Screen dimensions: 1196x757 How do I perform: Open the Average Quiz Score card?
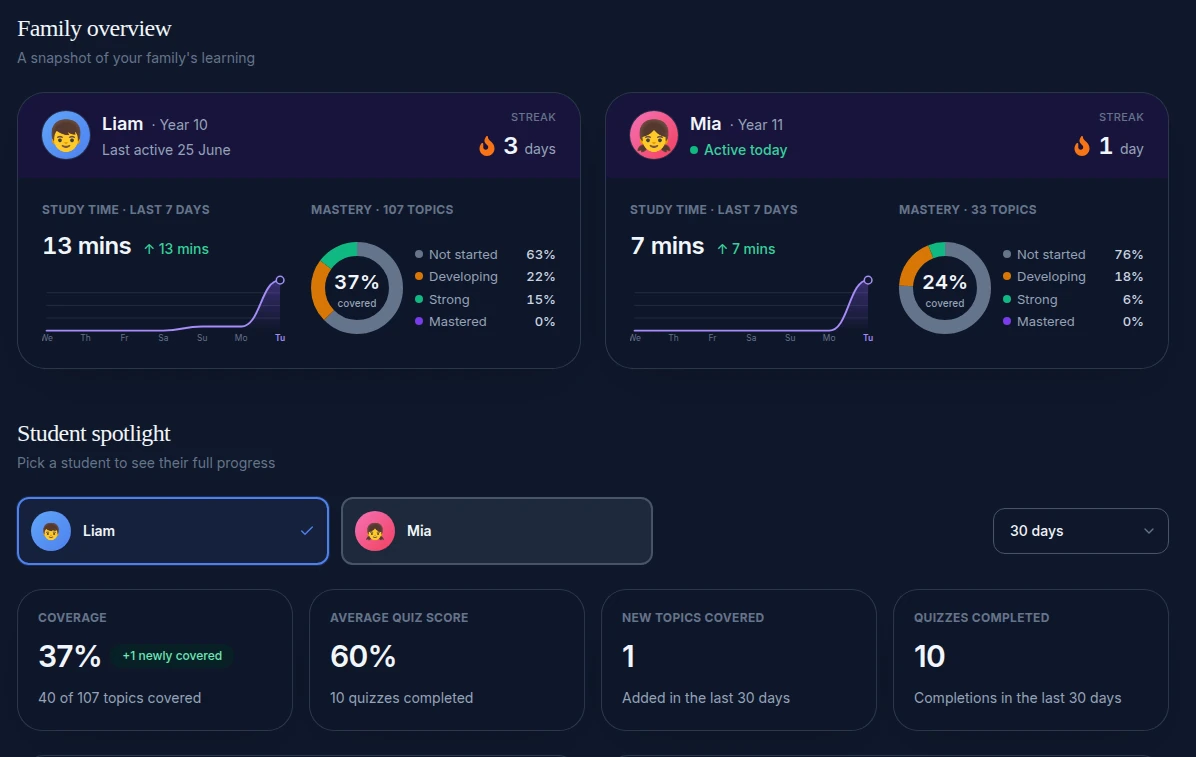point(447,660)
